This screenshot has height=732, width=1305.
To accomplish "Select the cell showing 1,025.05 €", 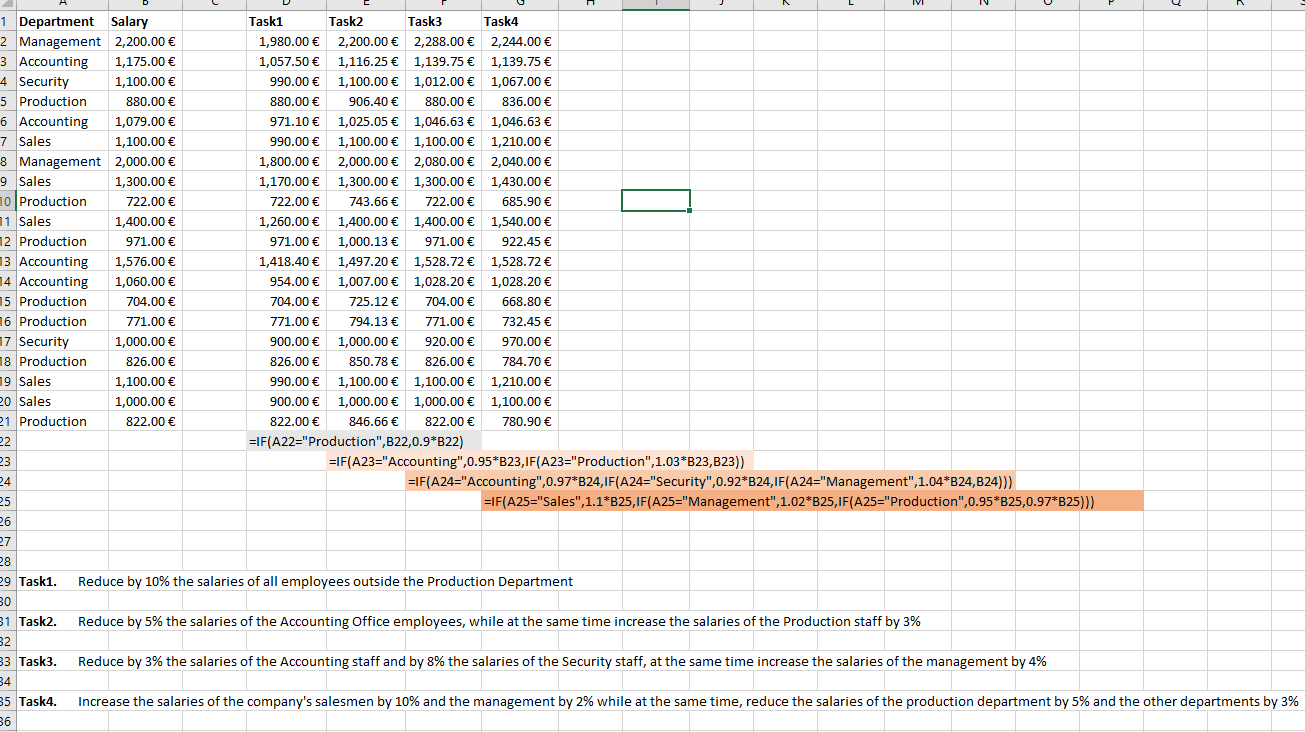I will click(368, 121).
